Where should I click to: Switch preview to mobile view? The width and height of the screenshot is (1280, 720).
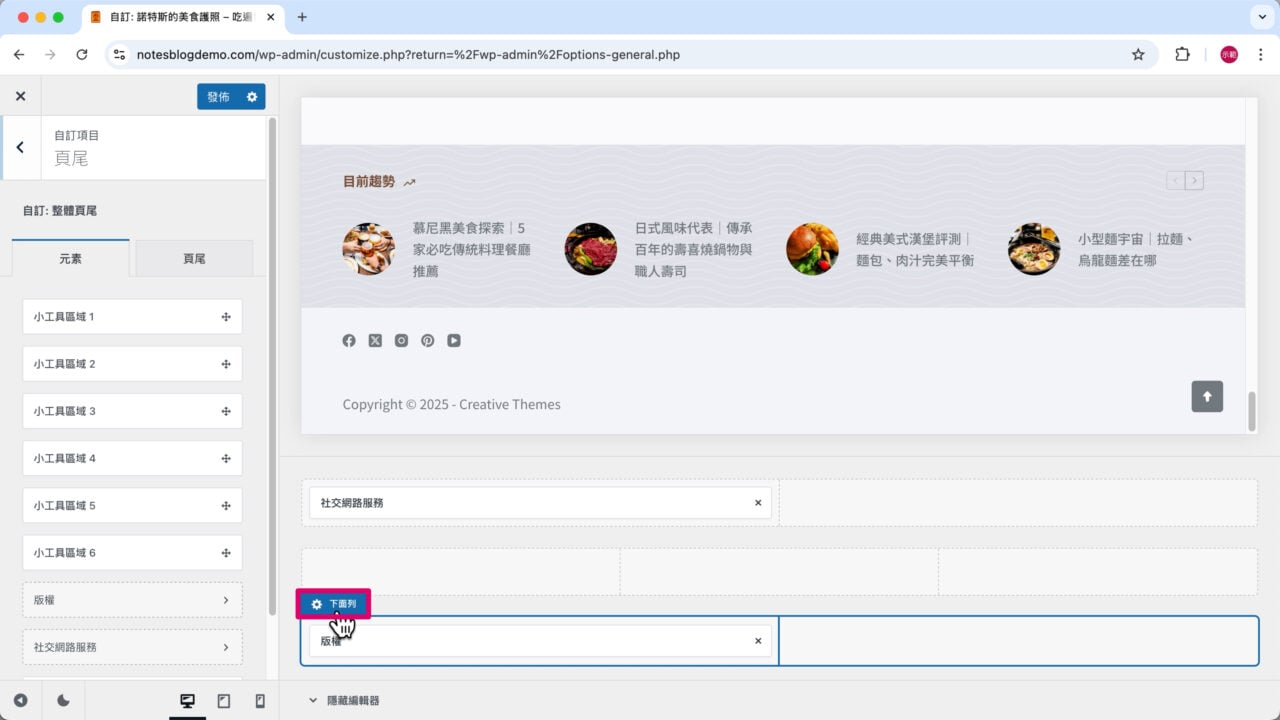click(259, 700)
